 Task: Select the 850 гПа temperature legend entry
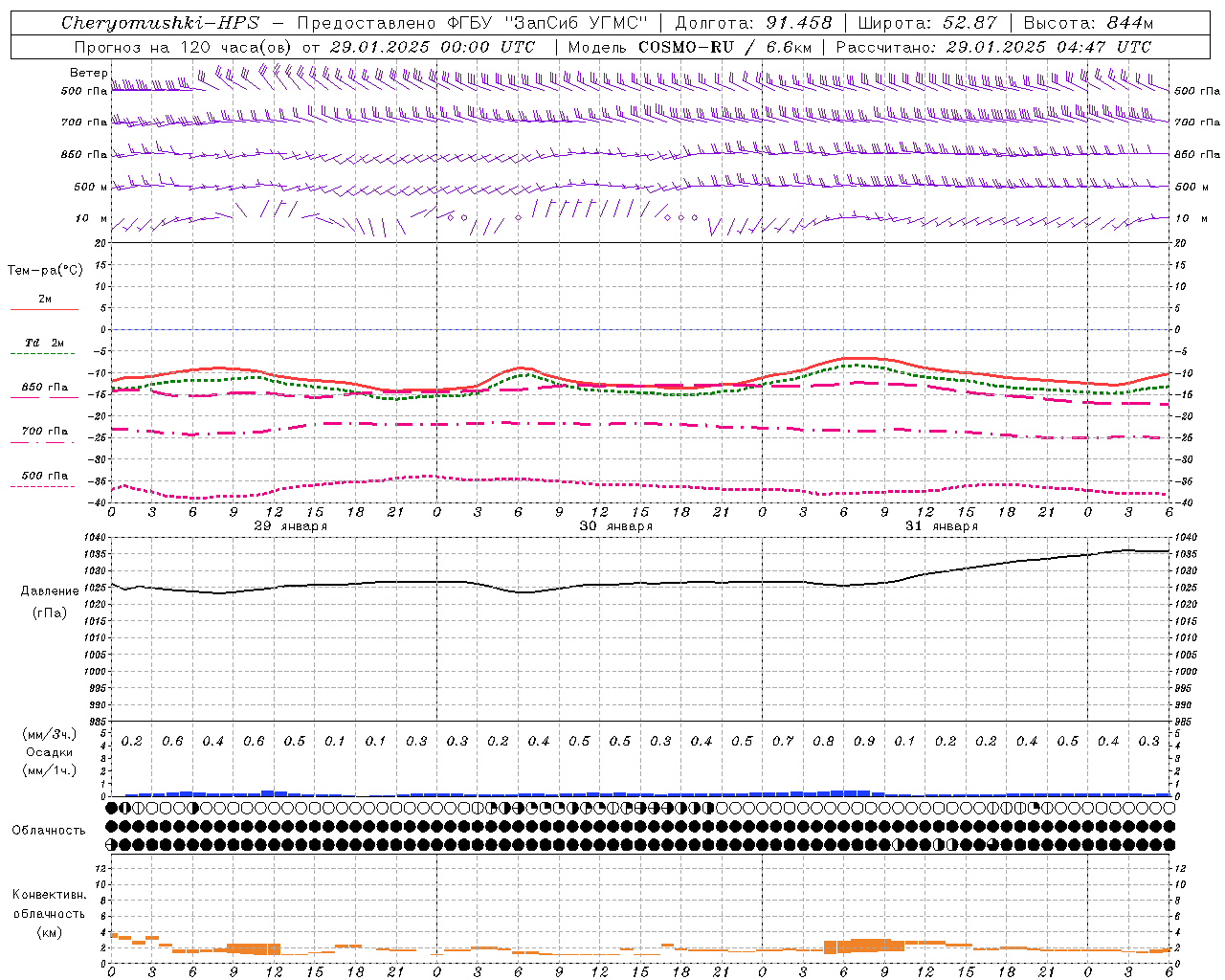(45, 388)
